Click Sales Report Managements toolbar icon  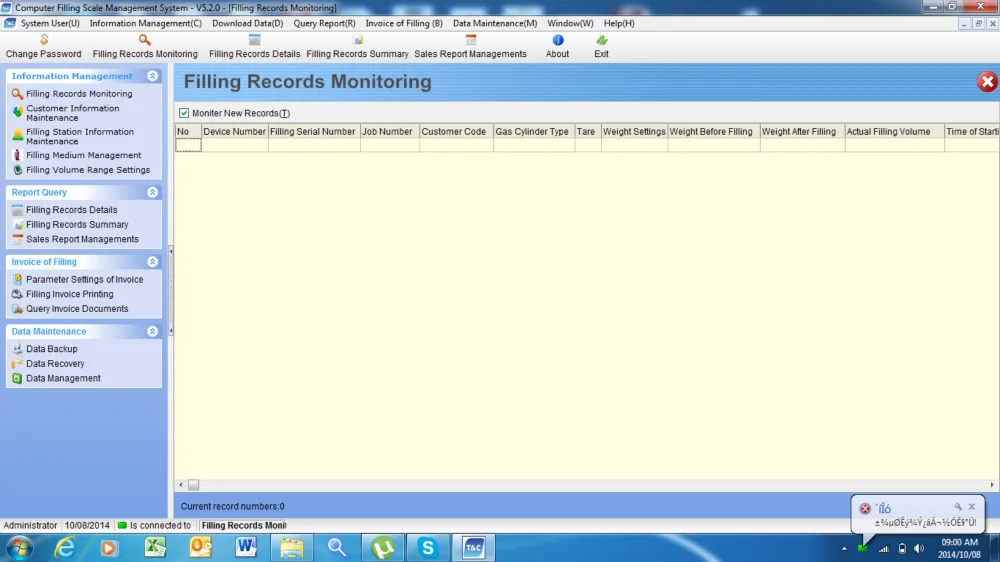point(470,41)
